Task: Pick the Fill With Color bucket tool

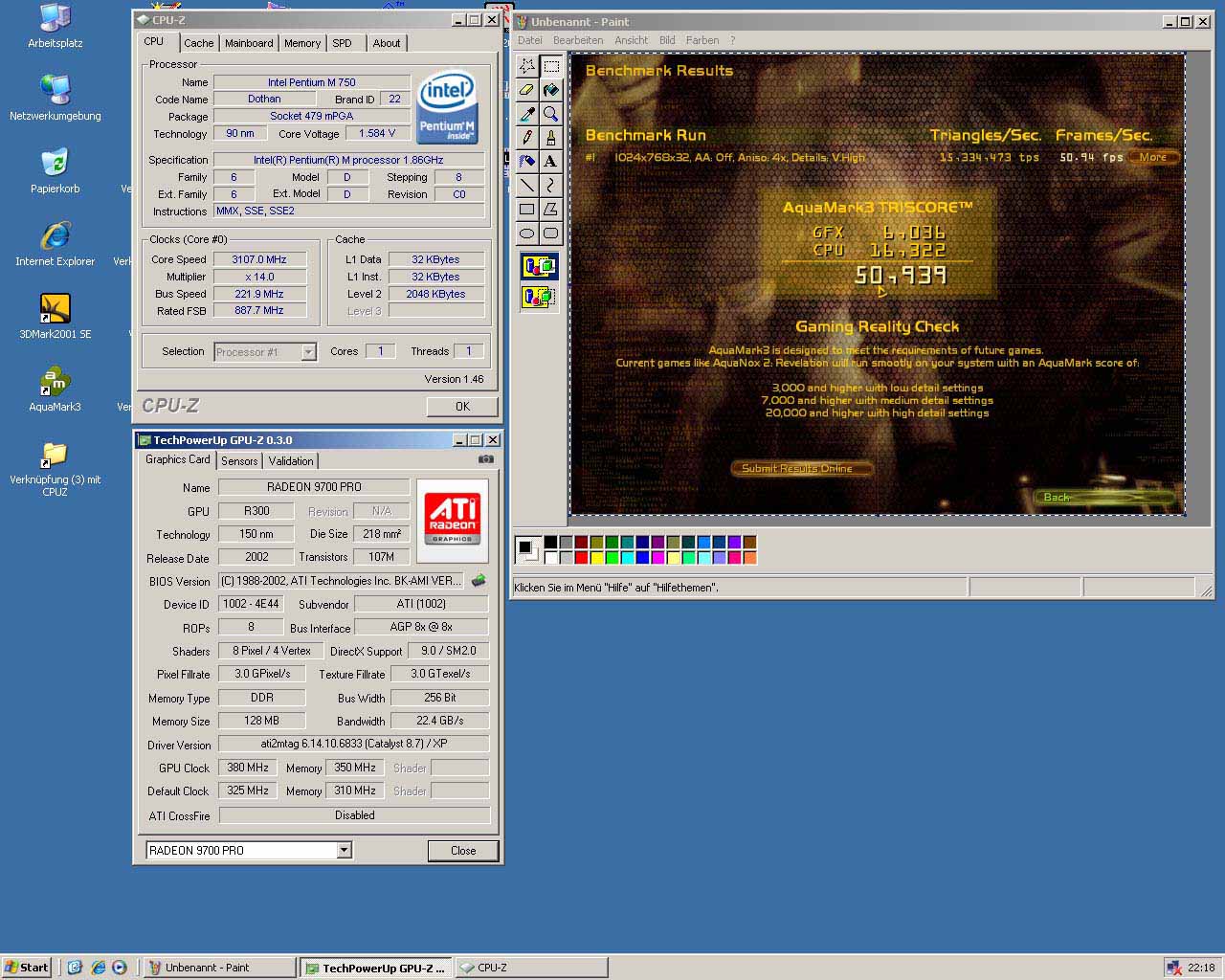Action: [x=551, y=90]
